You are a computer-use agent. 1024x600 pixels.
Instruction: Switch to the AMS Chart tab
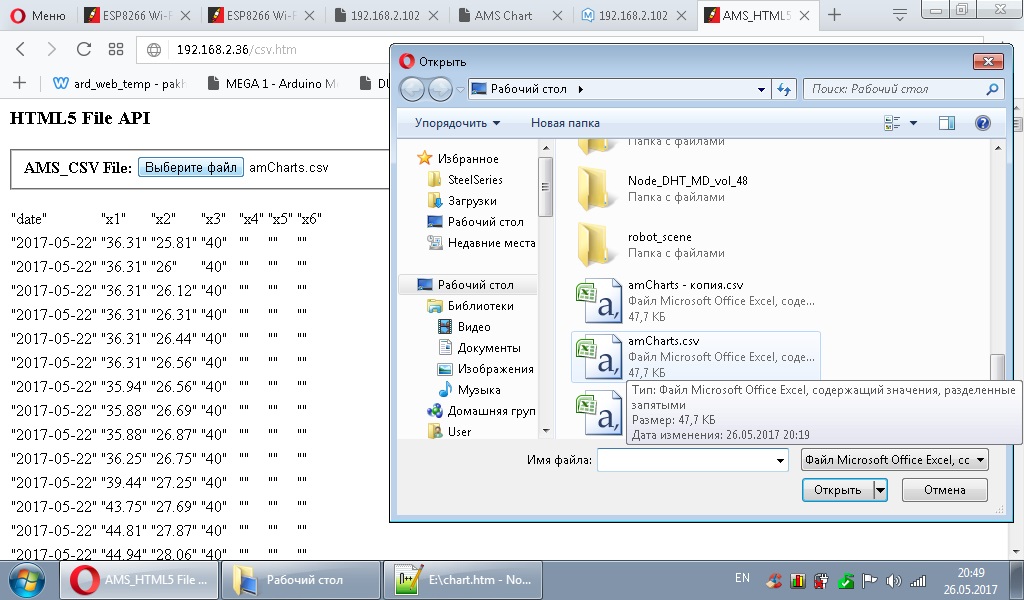[x=503, y=15]
